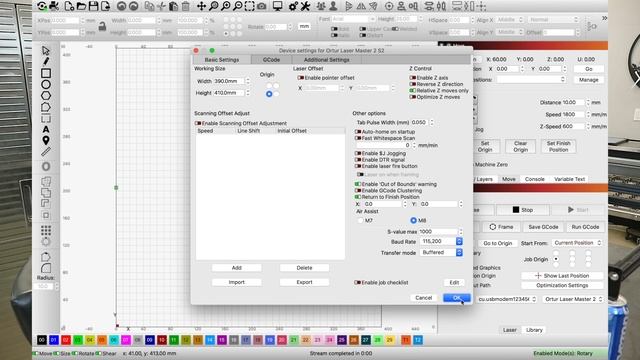The height and width of the screenshot is (360, 640).
Task: Pick the Rectangle drawing tool
Action: (46, 73)
